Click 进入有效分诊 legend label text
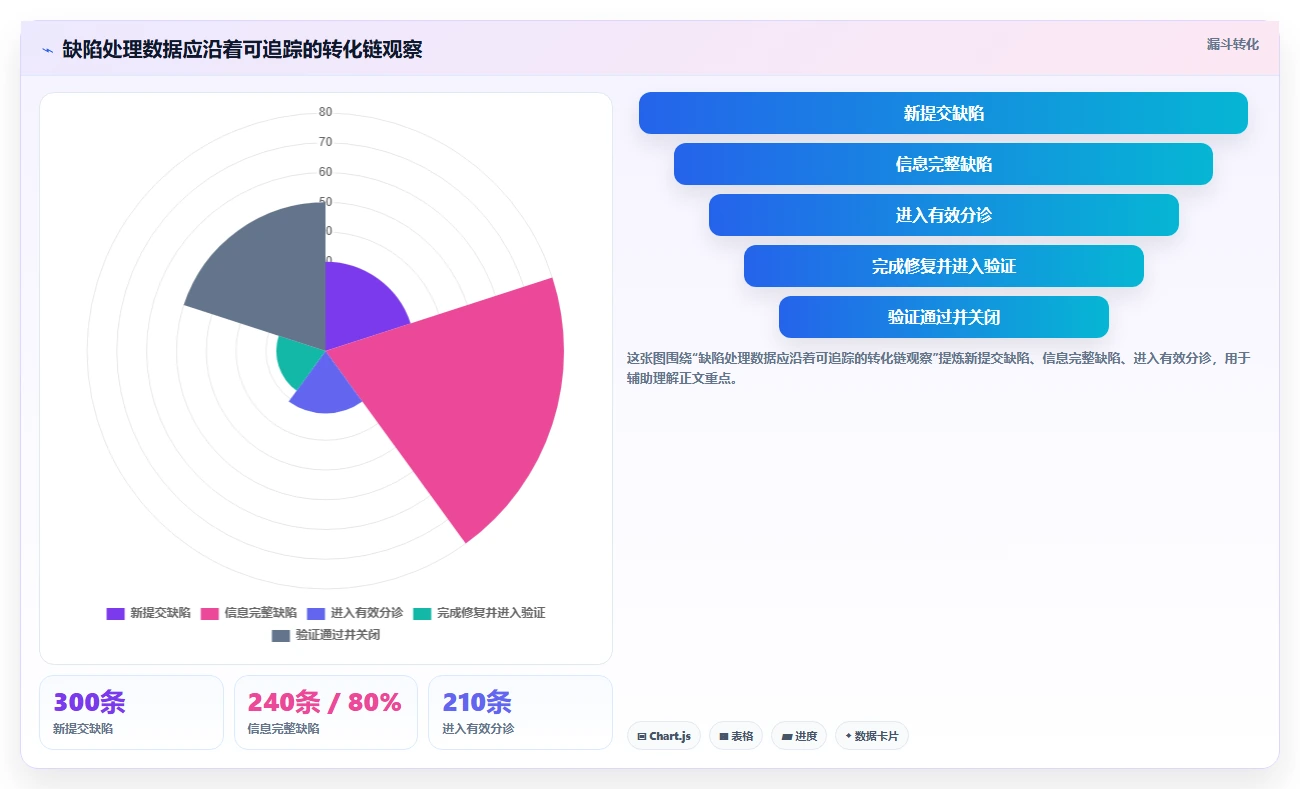Viewport: 1300px width, 789px height. pos(367,613)
